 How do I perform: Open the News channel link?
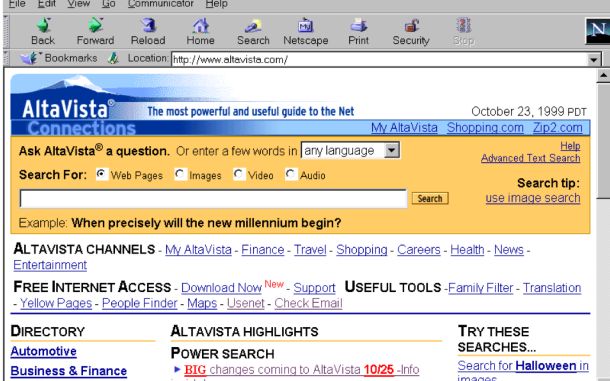point(509,249)
